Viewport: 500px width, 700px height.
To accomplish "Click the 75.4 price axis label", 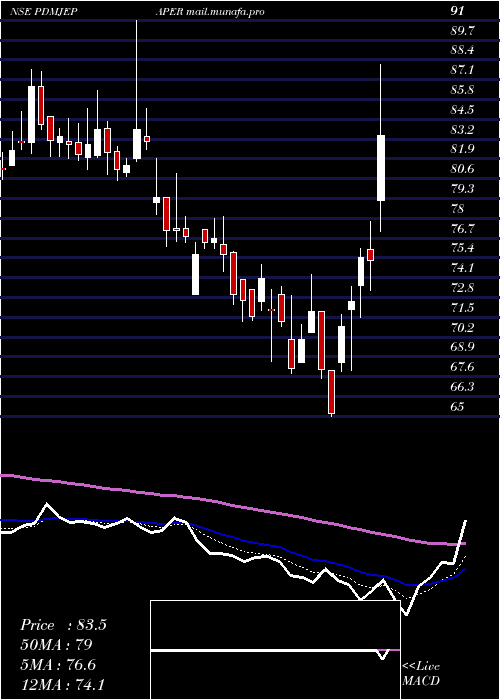I will click(x=462, y=248).
